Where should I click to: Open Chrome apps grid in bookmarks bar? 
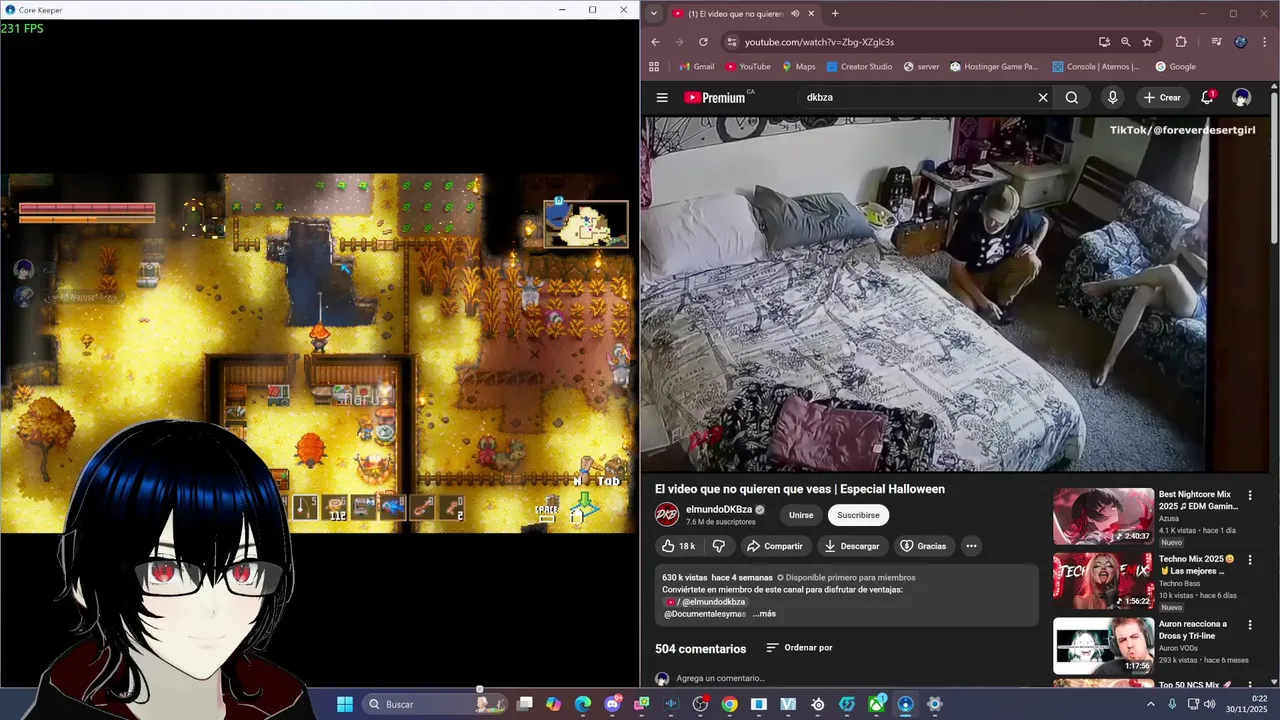[x=654, y=67]
